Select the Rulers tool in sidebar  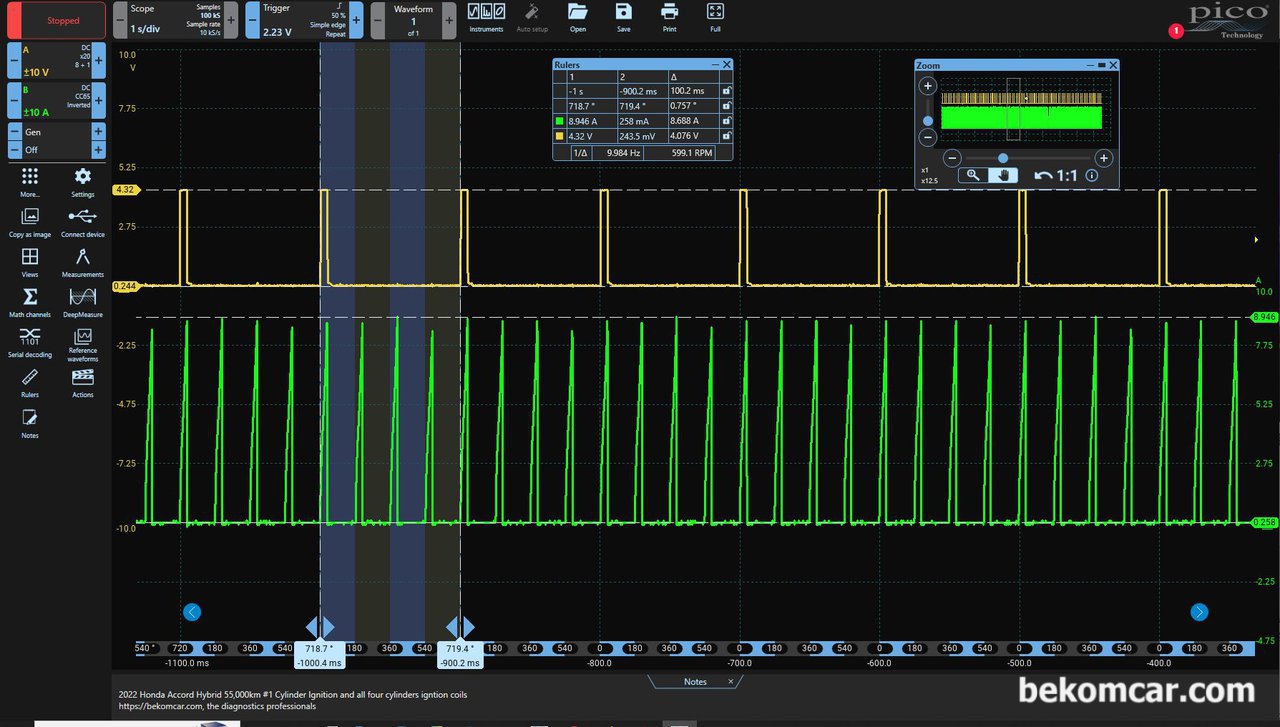click(30, 382)
